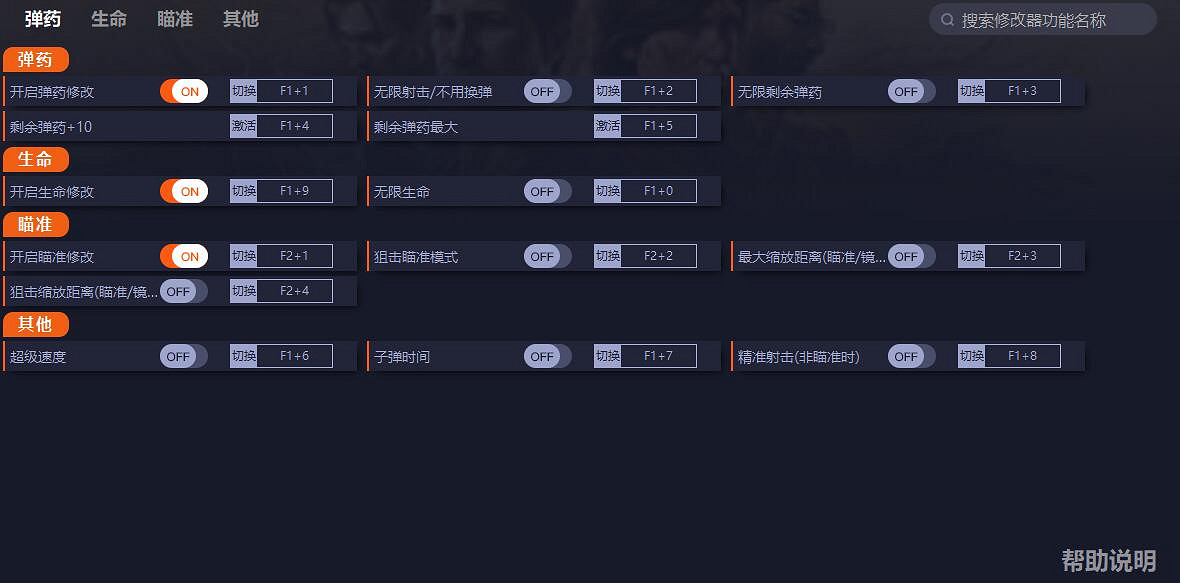Disable the 开启弹药修改 toggle
This screenshot has width=1180, height=583.
[x=185, y=90]
